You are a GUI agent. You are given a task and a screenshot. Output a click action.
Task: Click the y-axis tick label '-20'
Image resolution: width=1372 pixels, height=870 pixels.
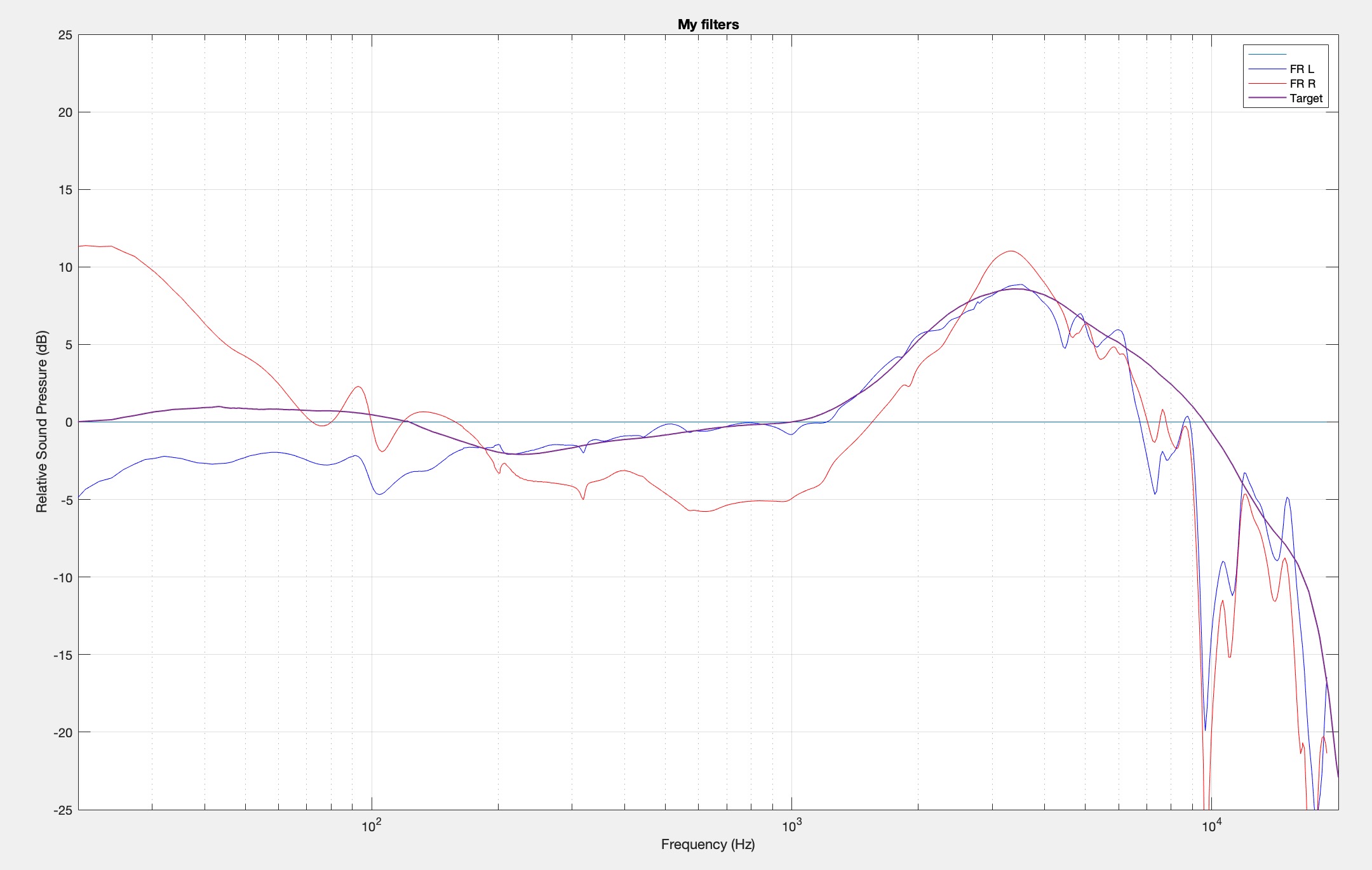pyautogui.click(x=62, y=732)
